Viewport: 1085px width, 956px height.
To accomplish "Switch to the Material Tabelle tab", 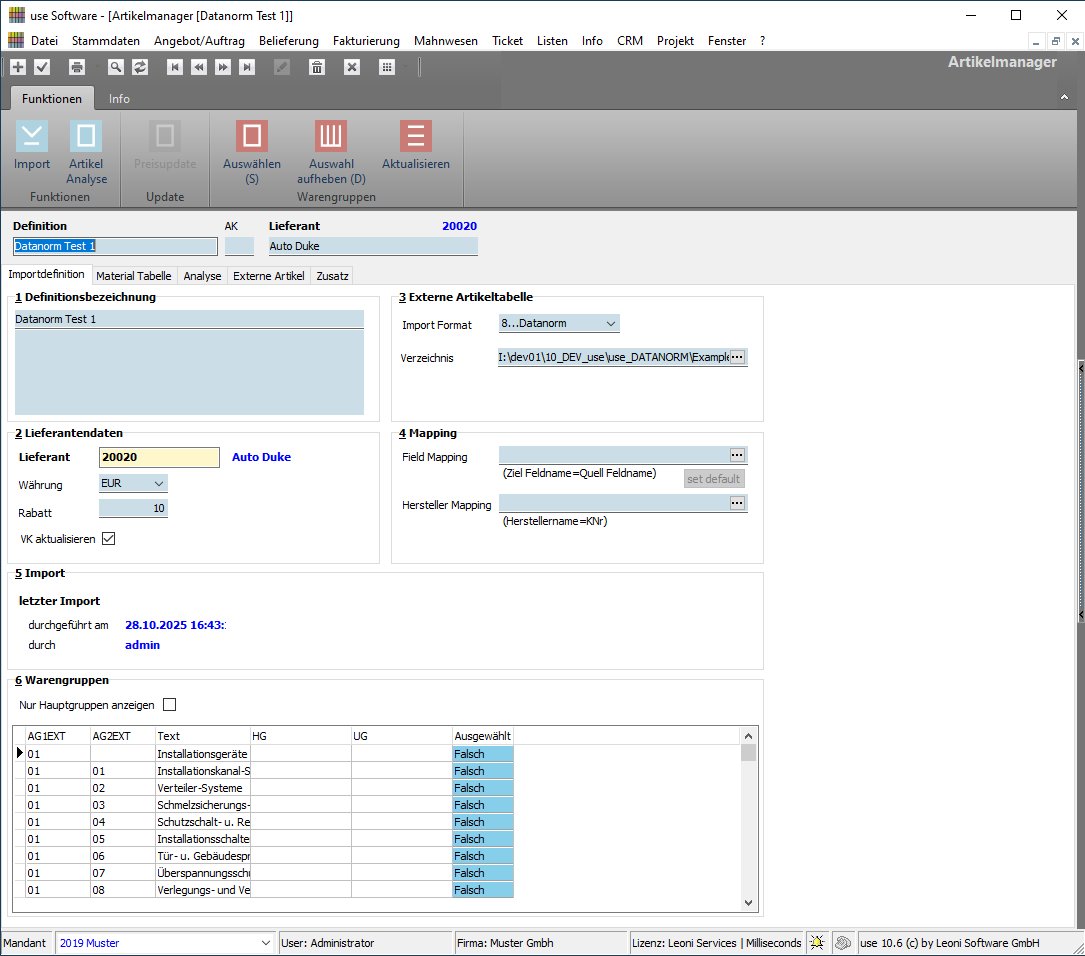I will pyautogui.click(x=134, y=276).
